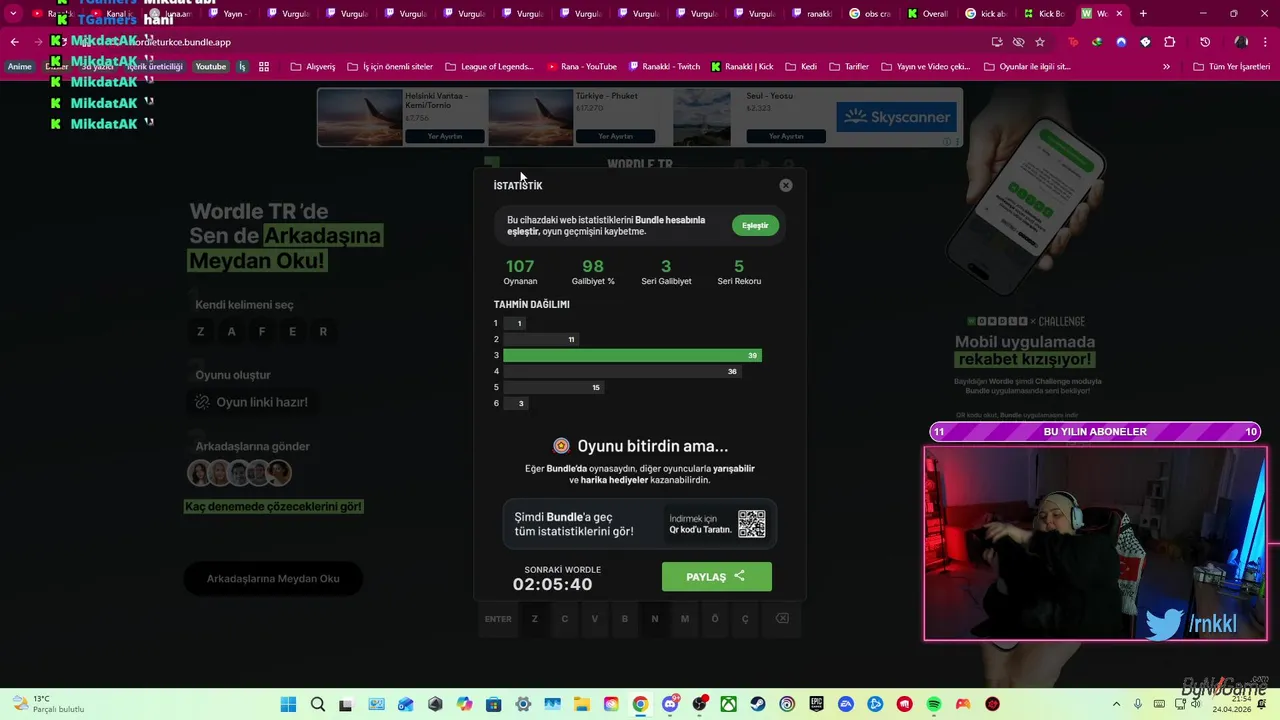
Task: Open Microsoft Store from the taskbar
Action: pos(493,705)
